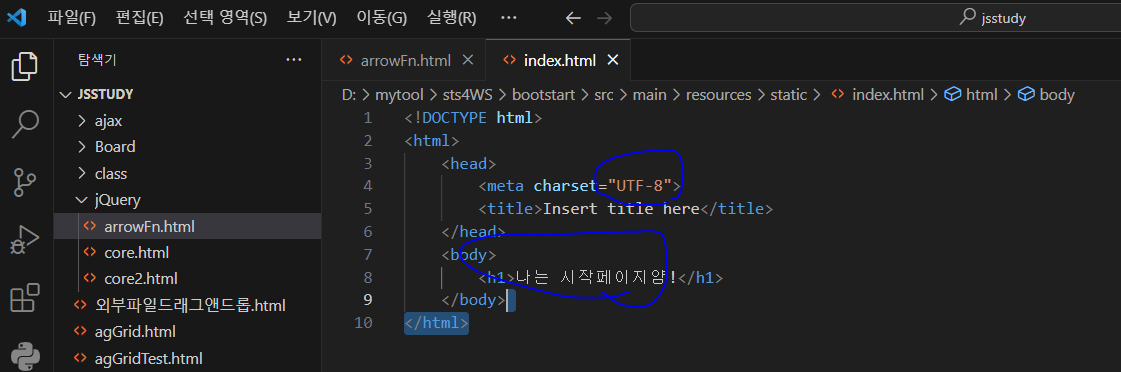Click the index.html breadcrumb segment
Viewport: 1121px width, 372px height.
coord(877,94)
